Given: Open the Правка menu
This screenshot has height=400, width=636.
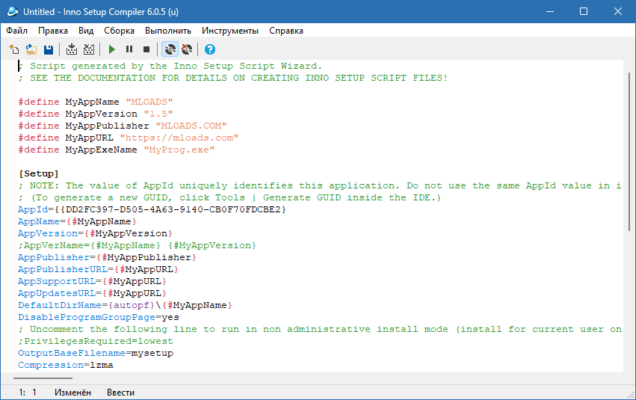Looking at the screenshot, I should coord(53,31).
